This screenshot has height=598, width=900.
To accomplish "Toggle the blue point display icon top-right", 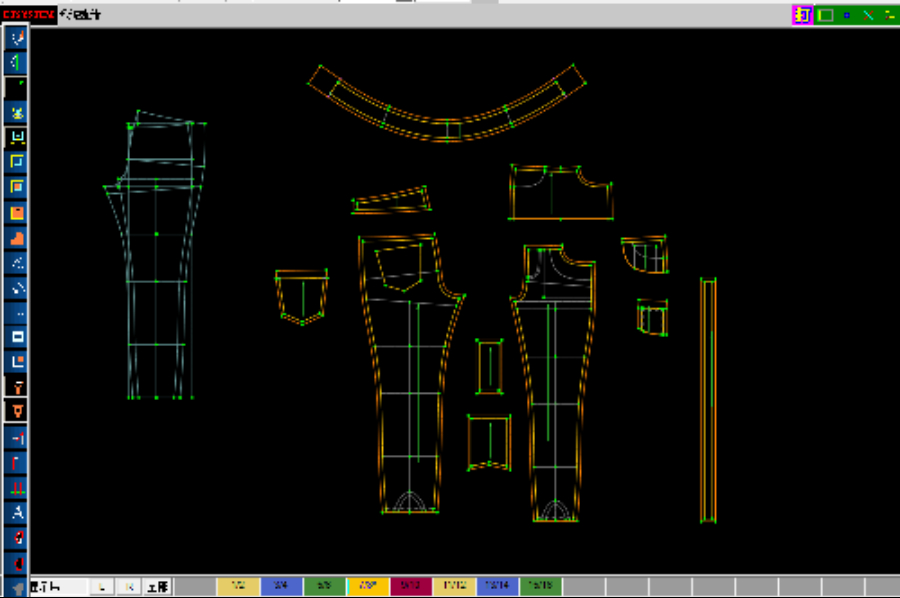I will [x=847, y=15].
